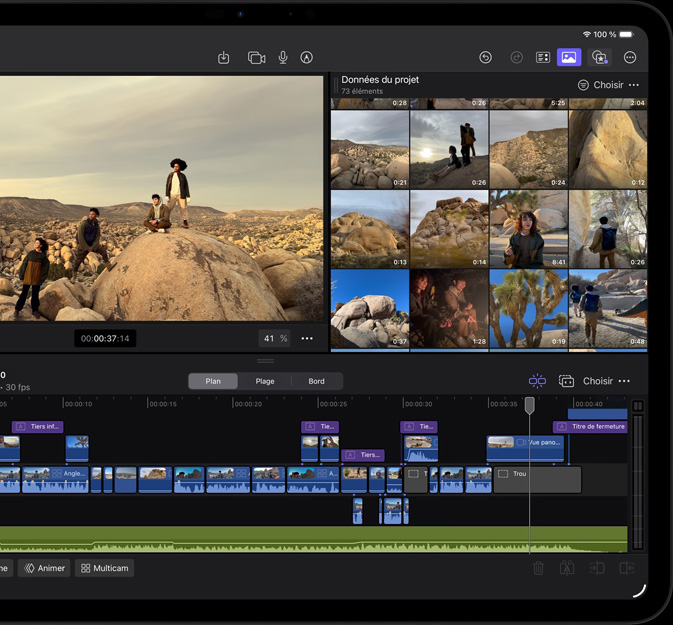673x625 pixels.
Task: Click the timeline playhead handle
Action: pos(530,405)
